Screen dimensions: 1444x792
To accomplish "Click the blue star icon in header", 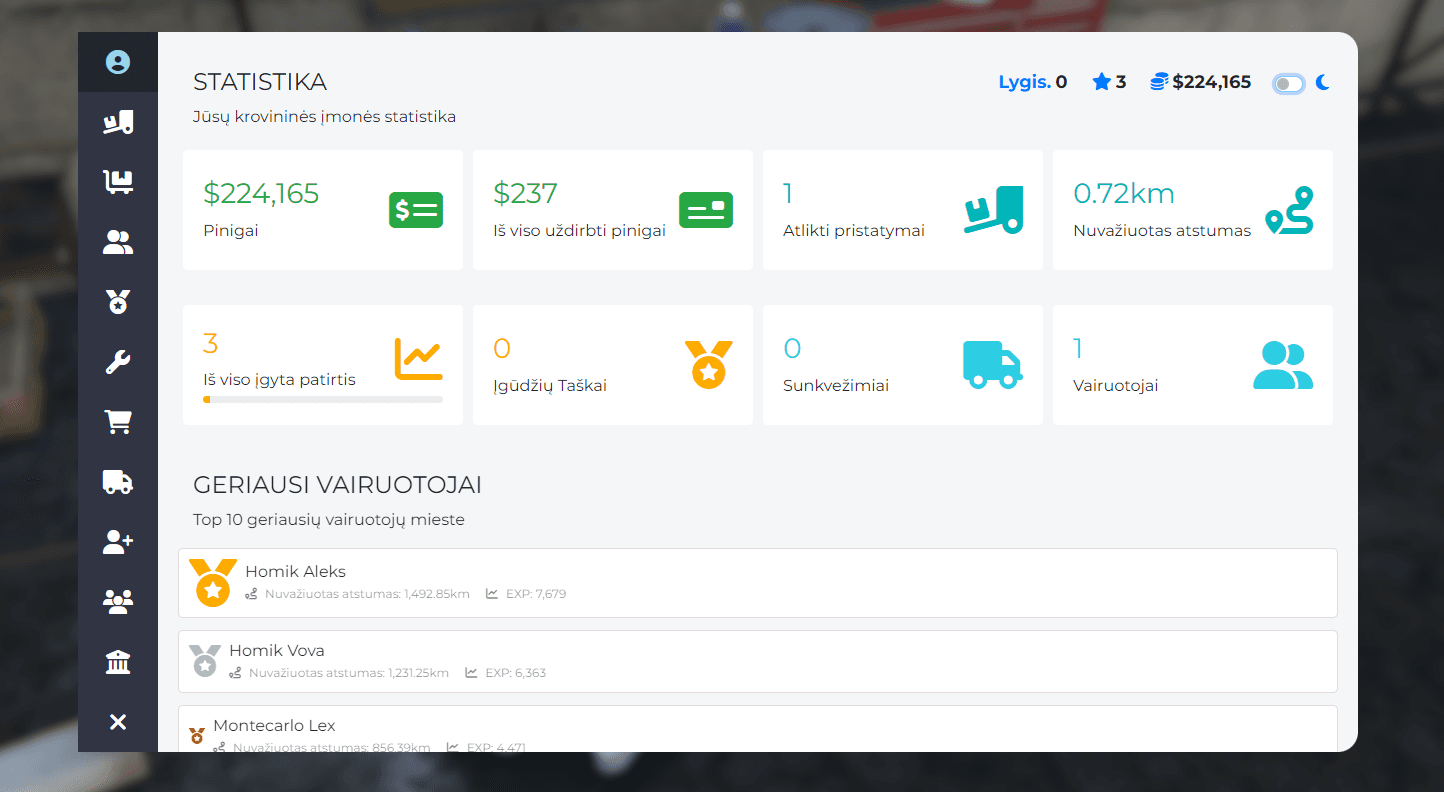I will [1101, 82].
